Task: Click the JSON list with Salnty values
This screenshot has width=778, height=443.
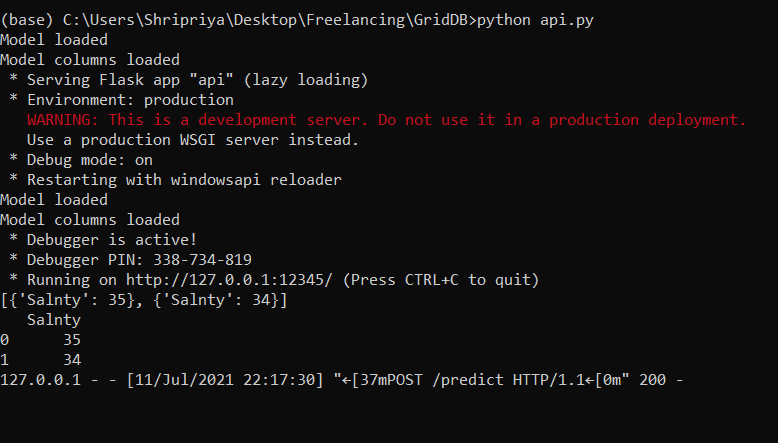Action: click(x=144, y=299)
